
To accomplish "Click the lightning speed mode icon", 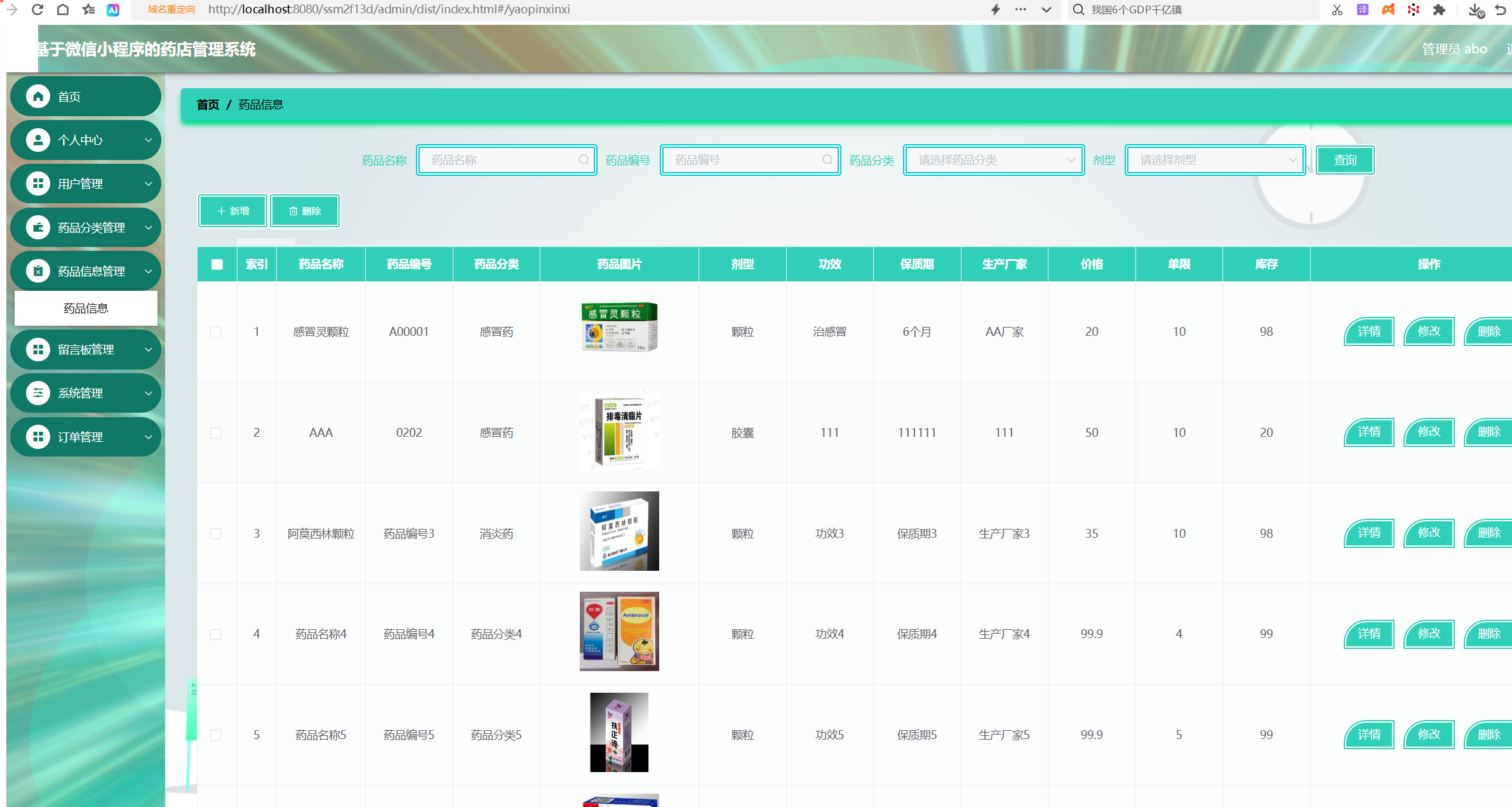I will click(996, 10).
